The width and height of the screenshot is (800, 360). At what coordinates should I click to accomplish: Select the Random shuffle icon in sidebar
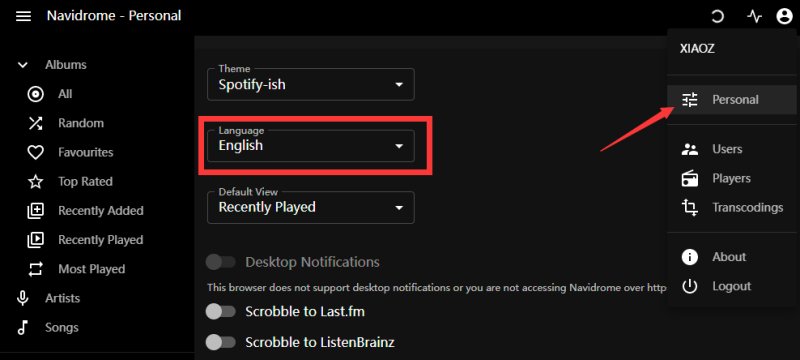(x=35, y=123)
